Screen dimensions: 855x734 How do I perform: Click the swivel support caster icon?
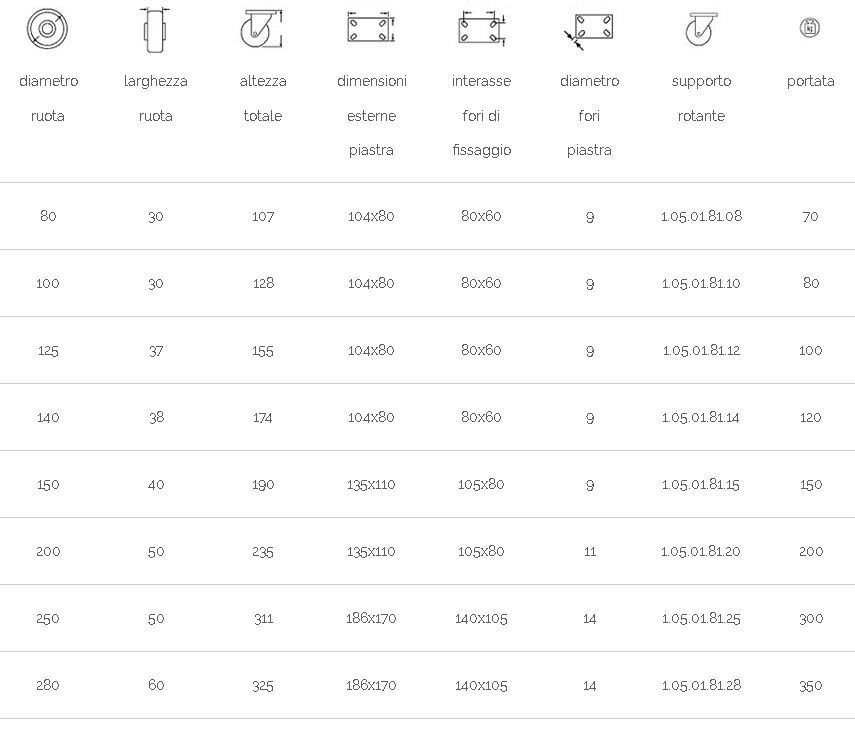click(x=701, y=29)
